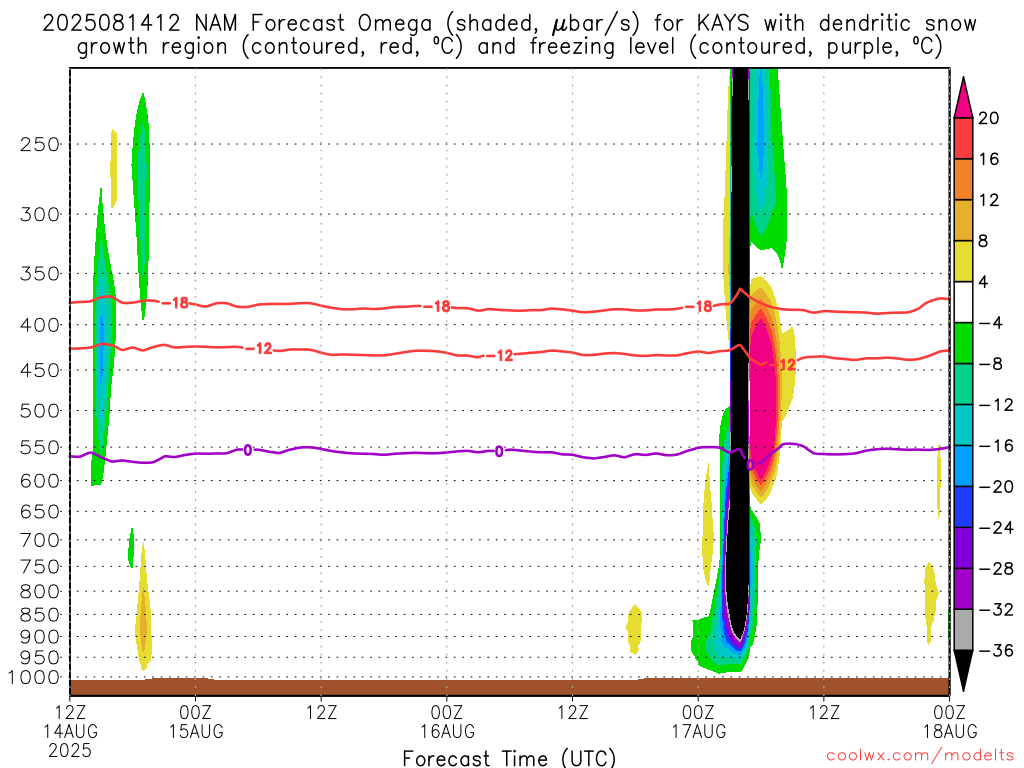Image resolution: width=1024 pixels, height=768 pixels.
Task: Click the coolwx.com/modelts watermark link
Action: (x=920, y=756)
